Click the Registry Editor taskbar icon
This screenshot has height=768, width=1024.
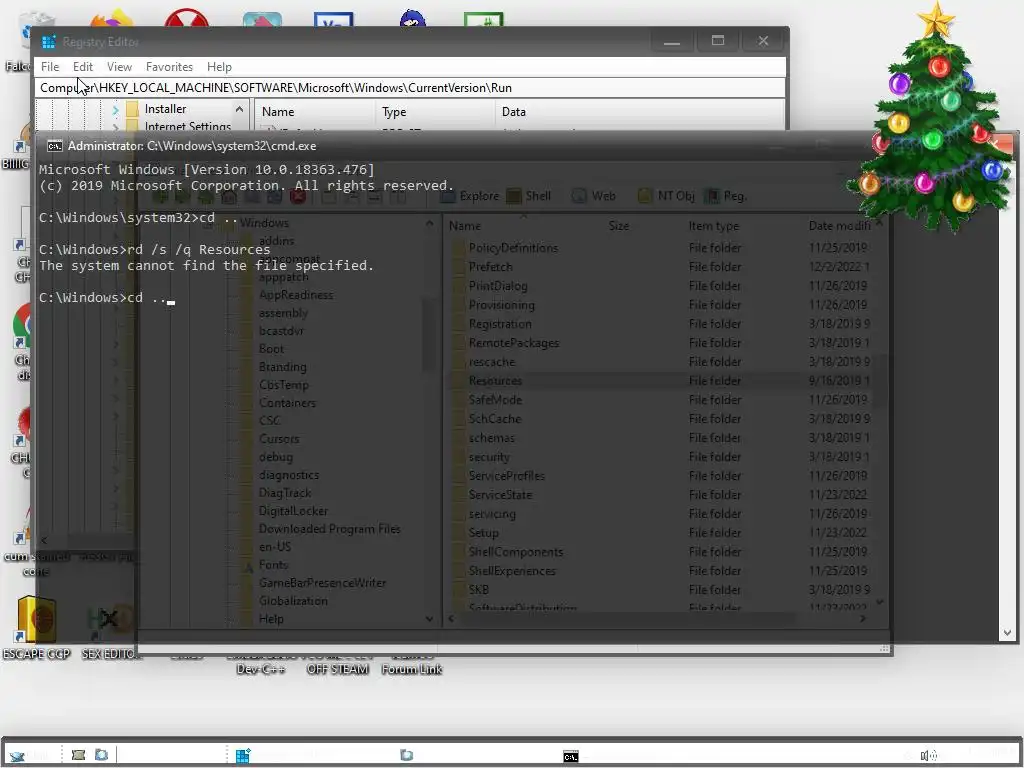(x=243, y=756)
